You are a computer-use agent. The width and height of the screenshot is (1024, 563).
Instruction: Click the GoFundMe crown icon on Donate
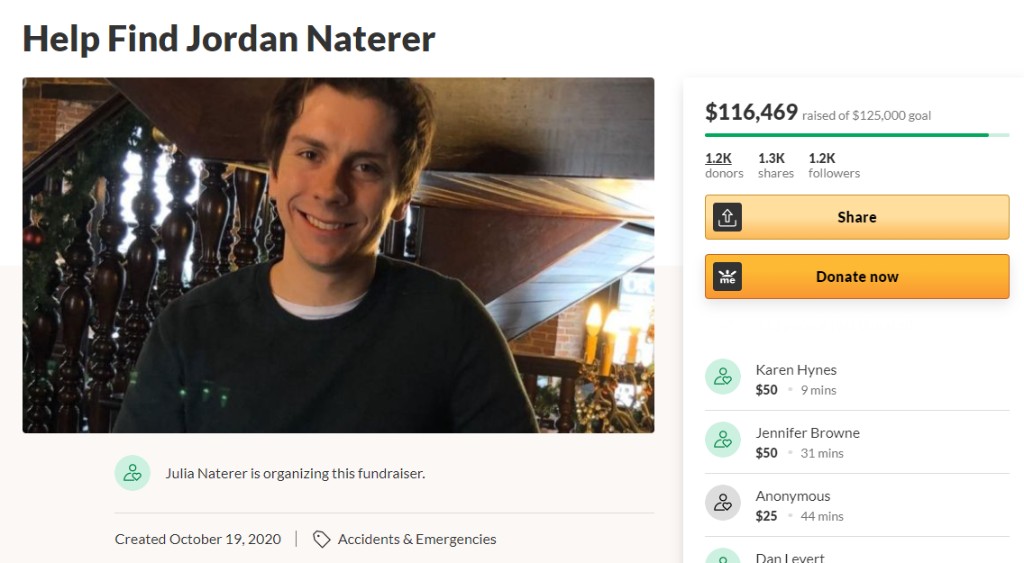pos(727,276)
